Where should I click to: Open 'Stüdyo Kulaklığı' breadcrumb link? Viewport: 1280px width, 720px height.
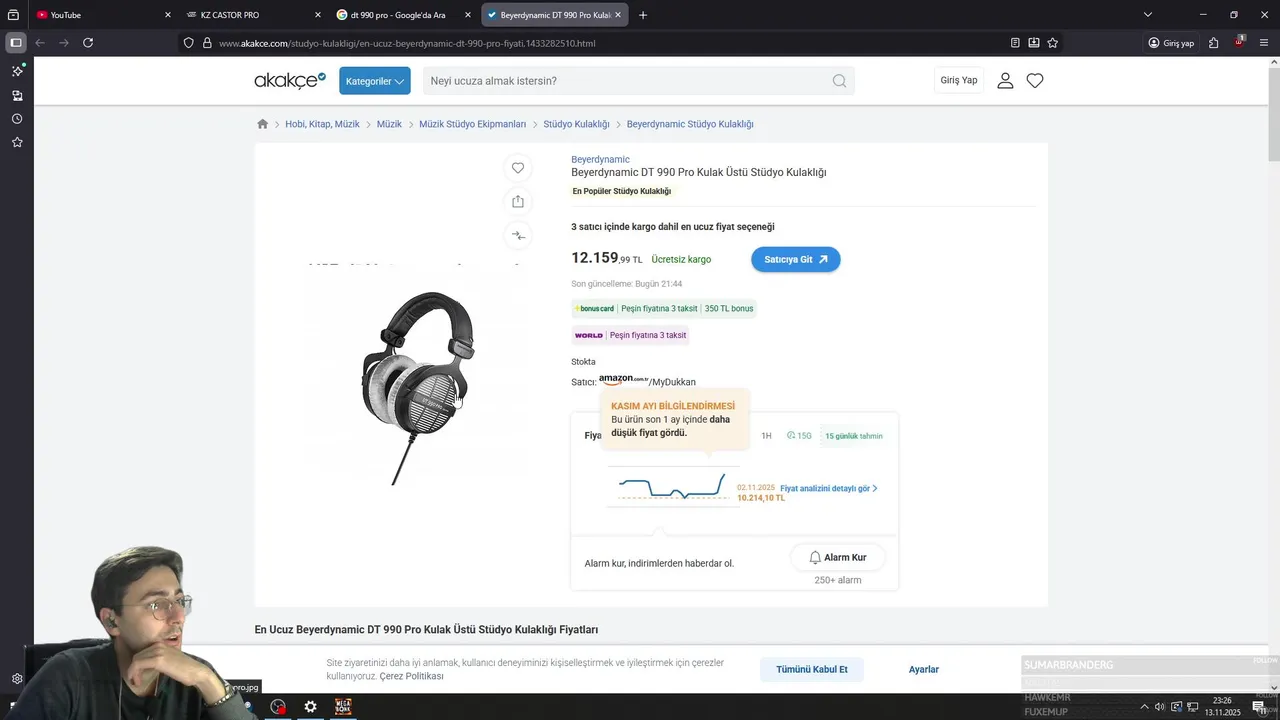tap(576, 124)
